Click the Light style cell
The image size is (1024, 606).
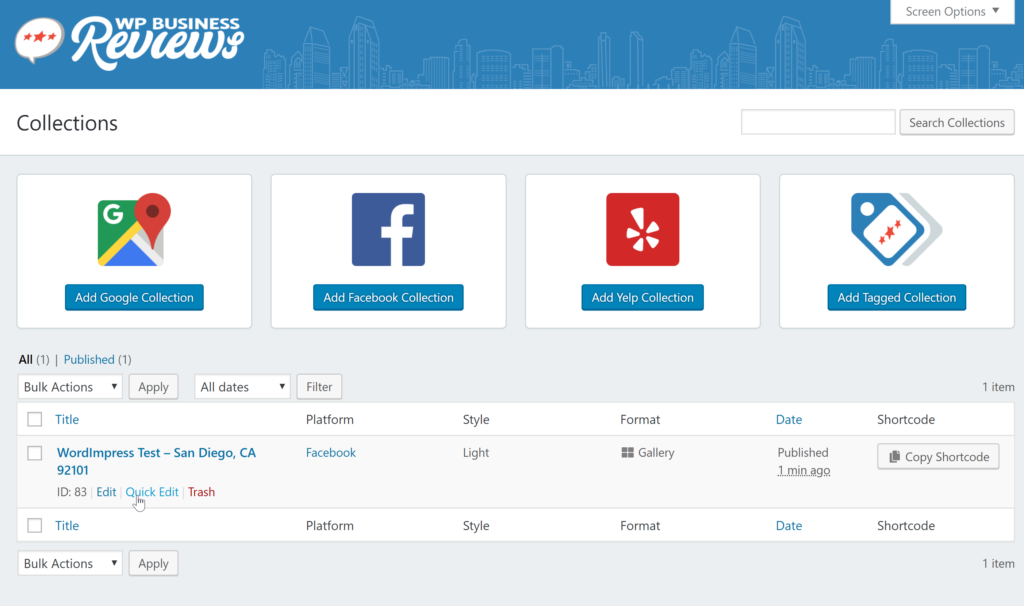click(x=476, y=453)
